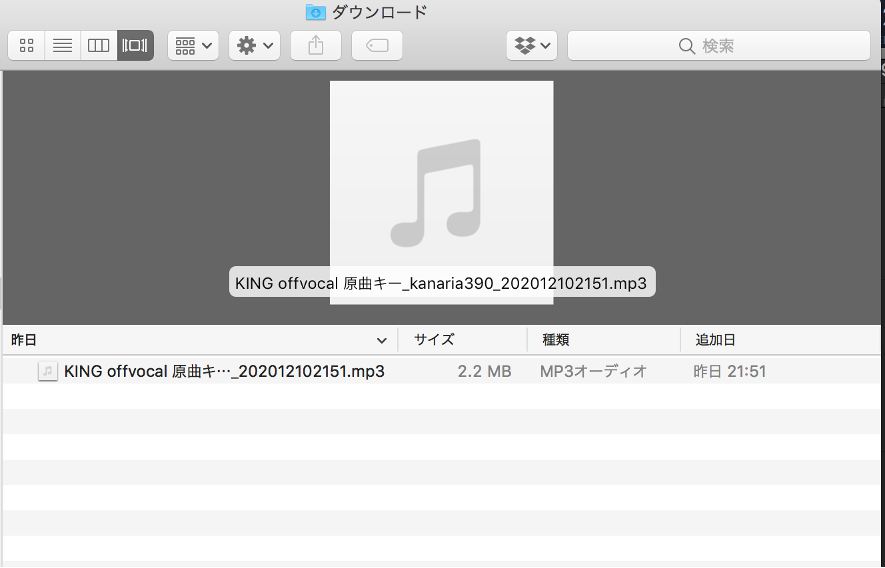The width and height of the screenshot is (885, 568).
Task: Click the 2.2 MB size value
Action: point(484,372)
